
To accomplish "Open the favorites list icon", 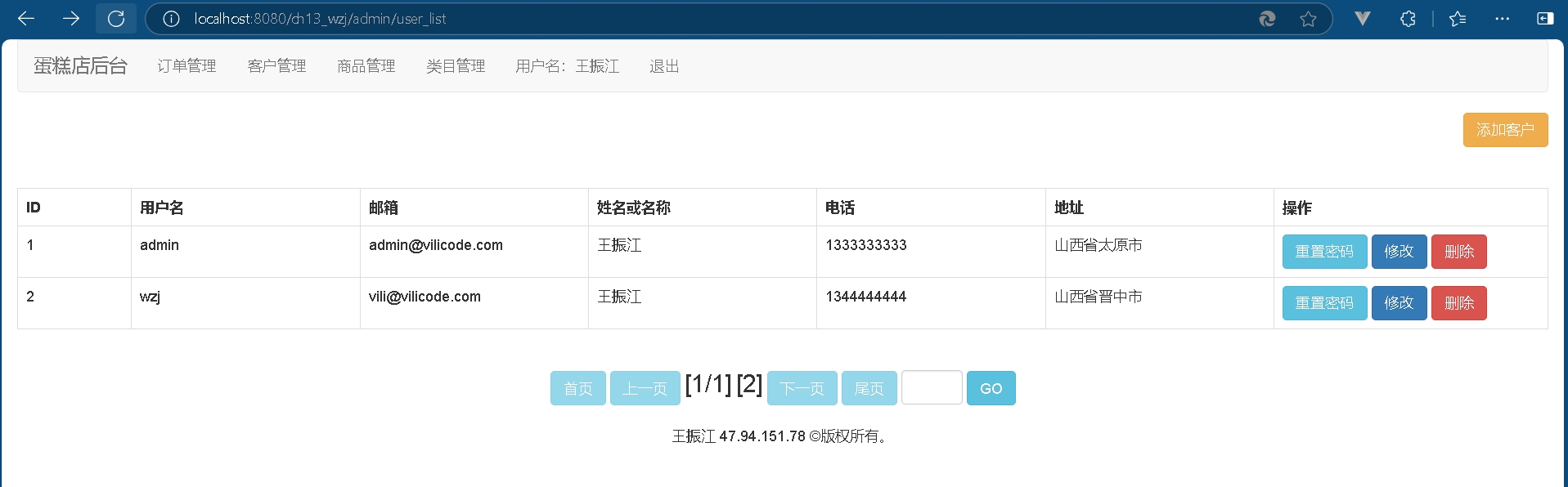I will tap(1457, 19).
